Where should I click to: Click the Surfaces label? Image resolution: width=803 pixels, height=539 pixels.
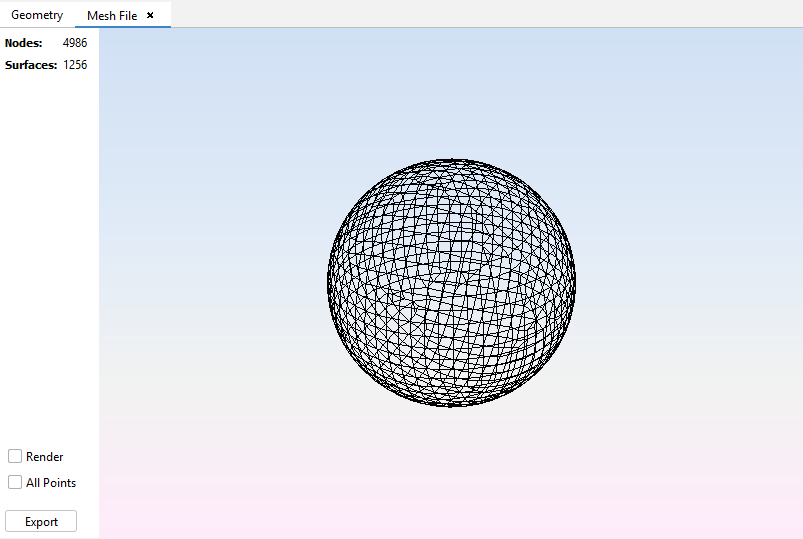point(31,65)
